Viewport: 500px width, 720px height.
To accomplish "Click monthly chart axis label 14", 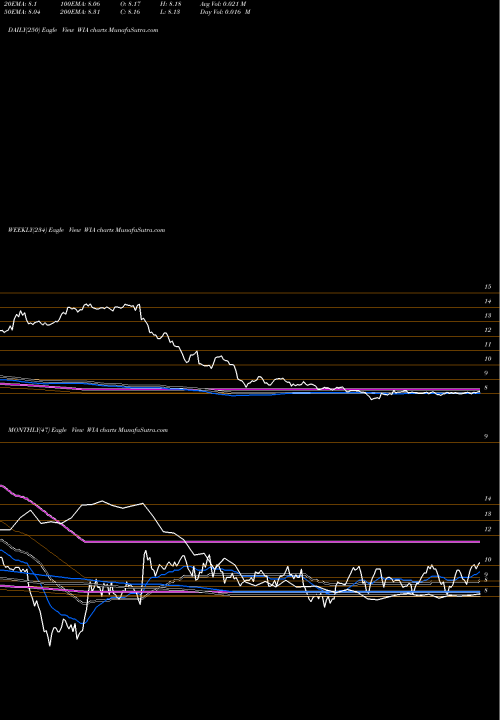I will coord(488,499).
